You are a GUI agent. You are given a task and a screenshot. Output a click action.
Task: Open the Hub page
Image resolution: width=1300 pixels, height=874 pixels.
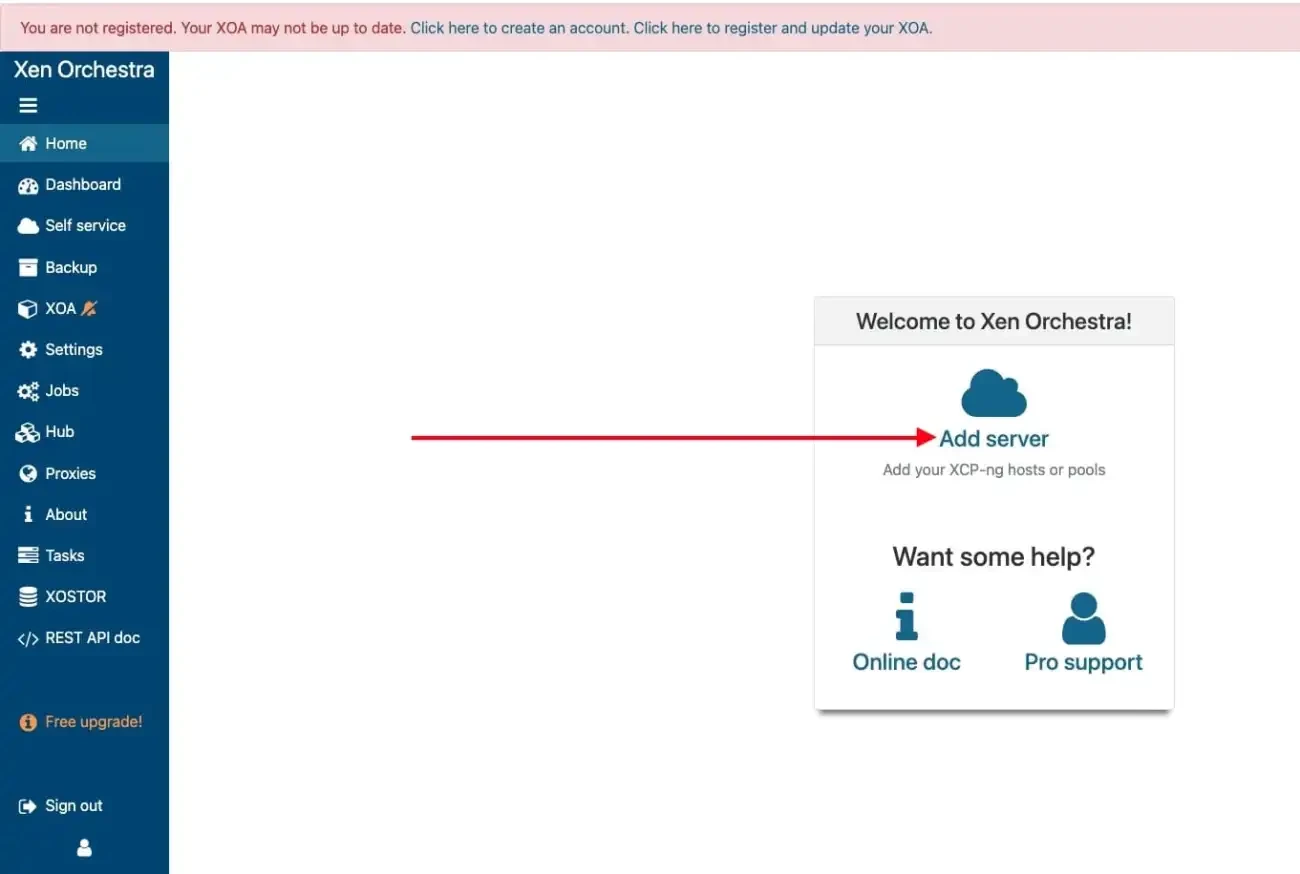84,432
